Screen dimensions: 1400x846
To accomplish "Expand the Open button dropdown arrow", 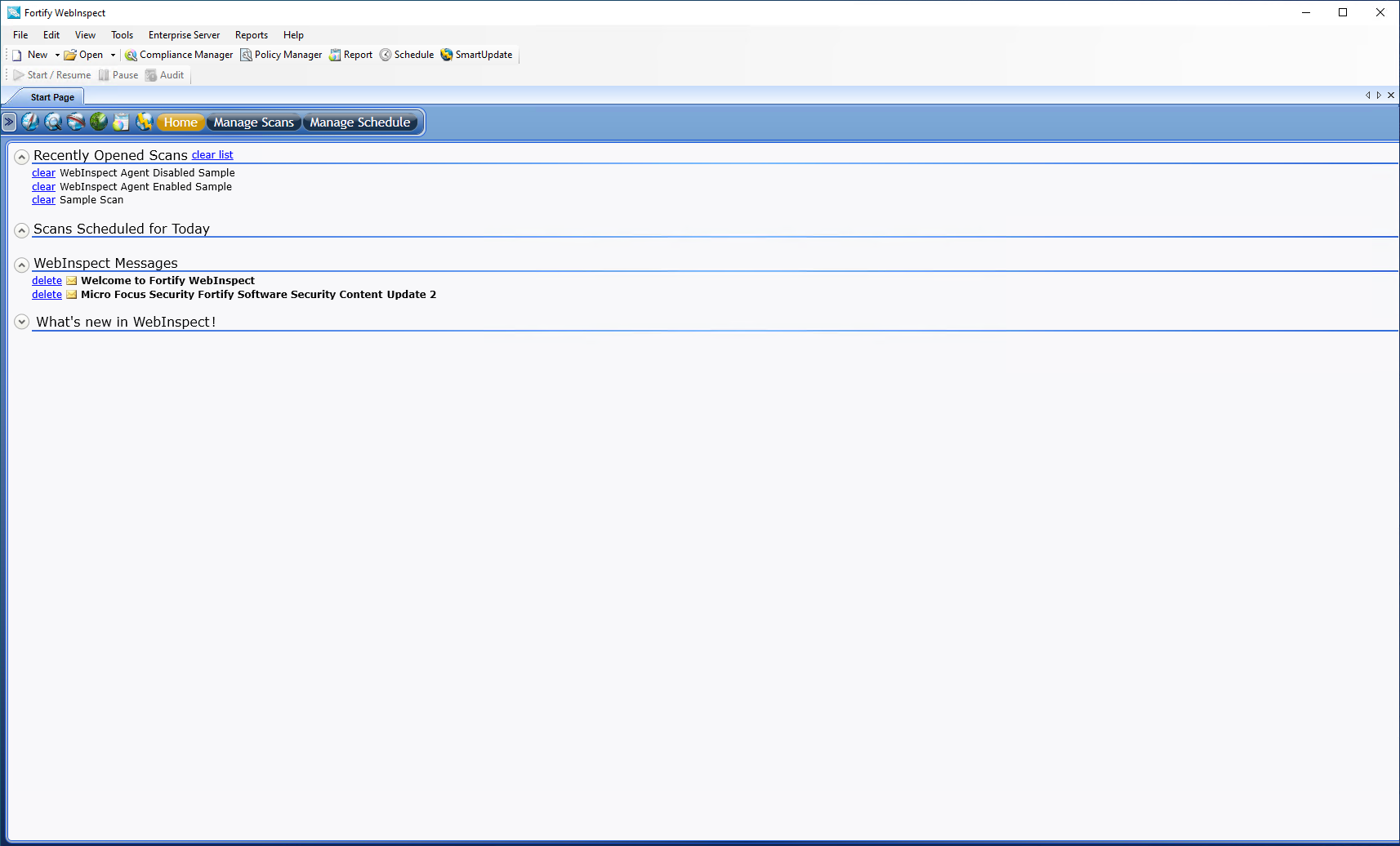I will 113,55.
